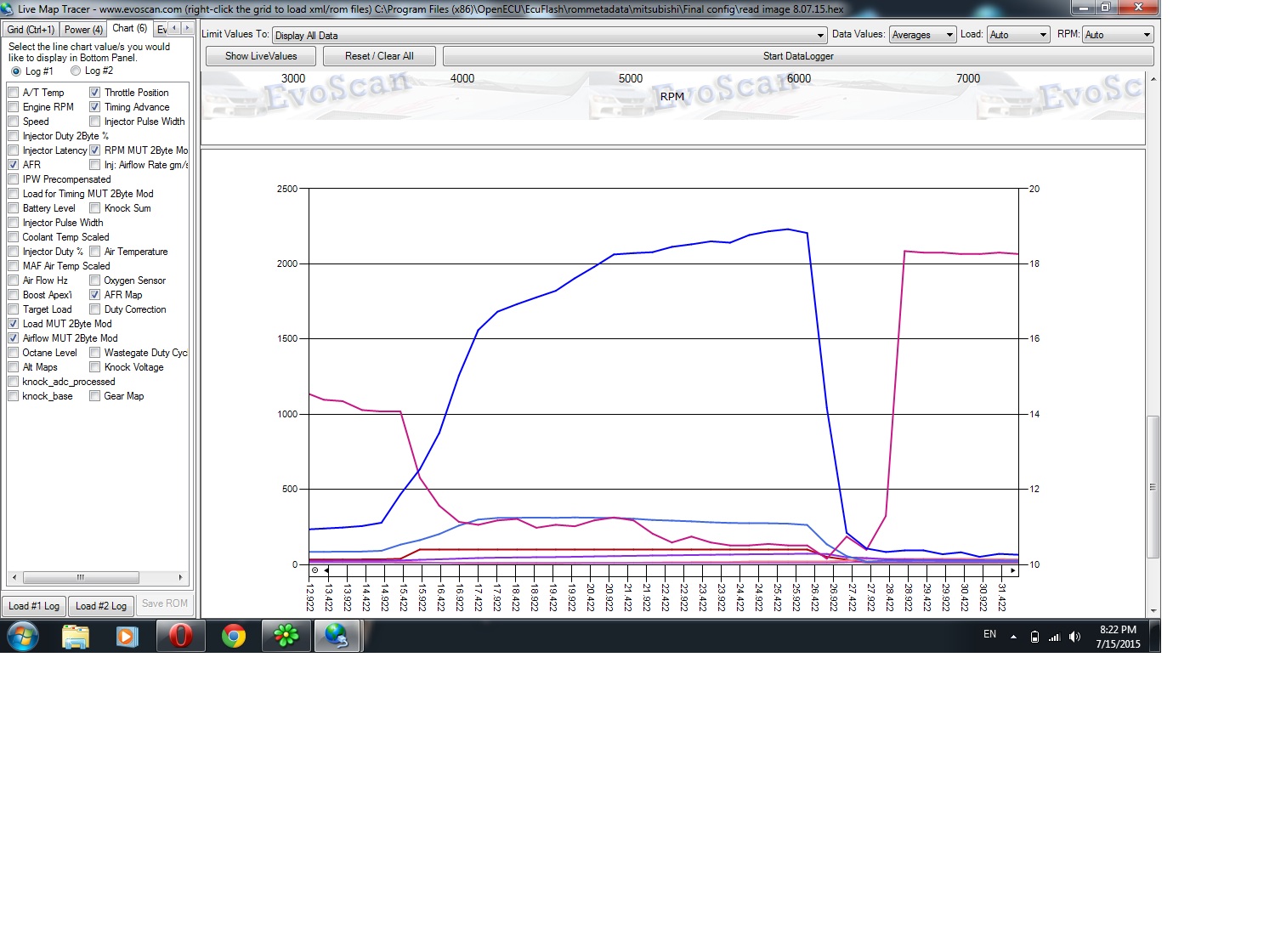The width and height of the screenshot is (1275, 952).
Task: Switch to the Grid (Ctrl+1) tab
Action: [x=31, y=30]
